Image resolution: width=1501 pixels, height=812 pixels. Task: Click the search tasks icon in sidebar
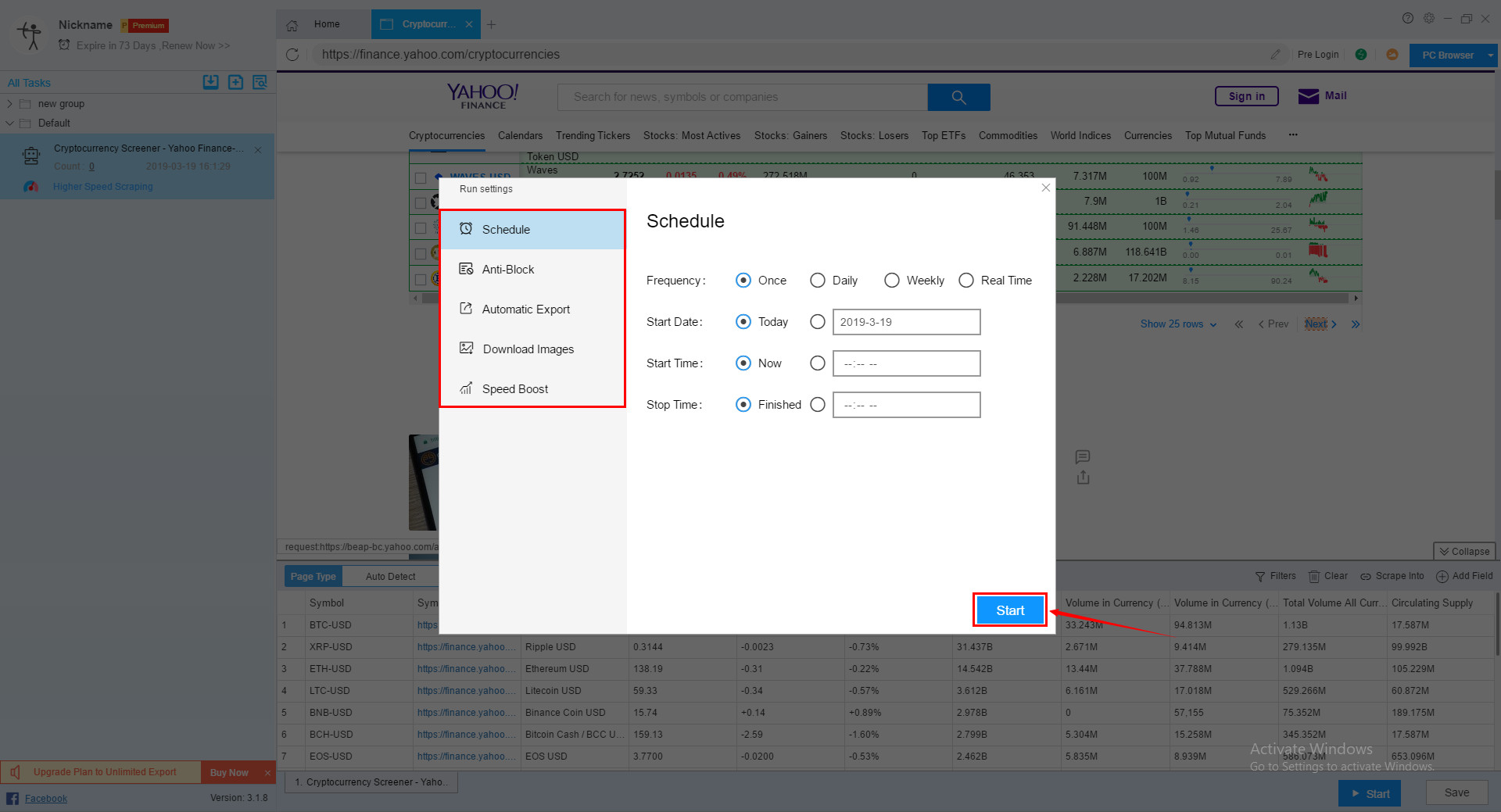(x=260, y=82)
